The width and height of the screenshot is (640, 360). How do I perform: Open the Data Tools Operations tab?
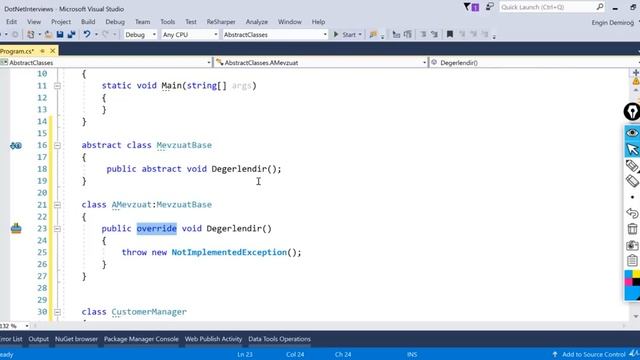pyautogui.click(x=280, y=339)
